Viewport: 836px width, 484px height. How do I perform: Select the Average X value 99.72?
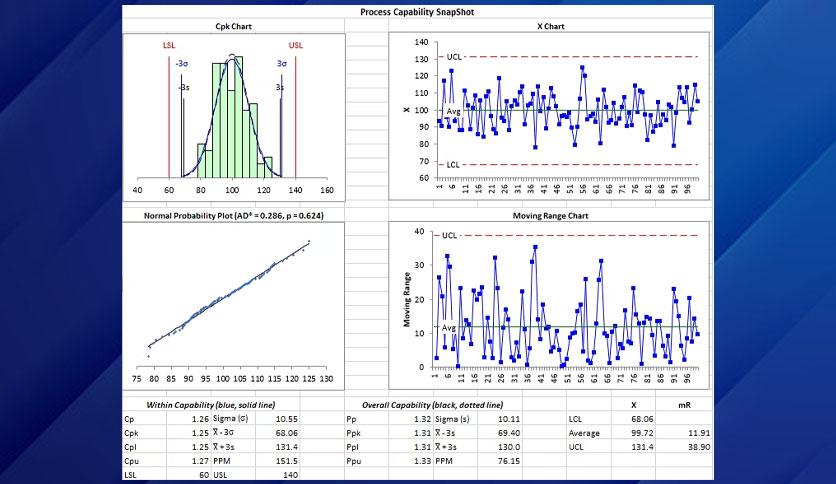click(633, 433)
